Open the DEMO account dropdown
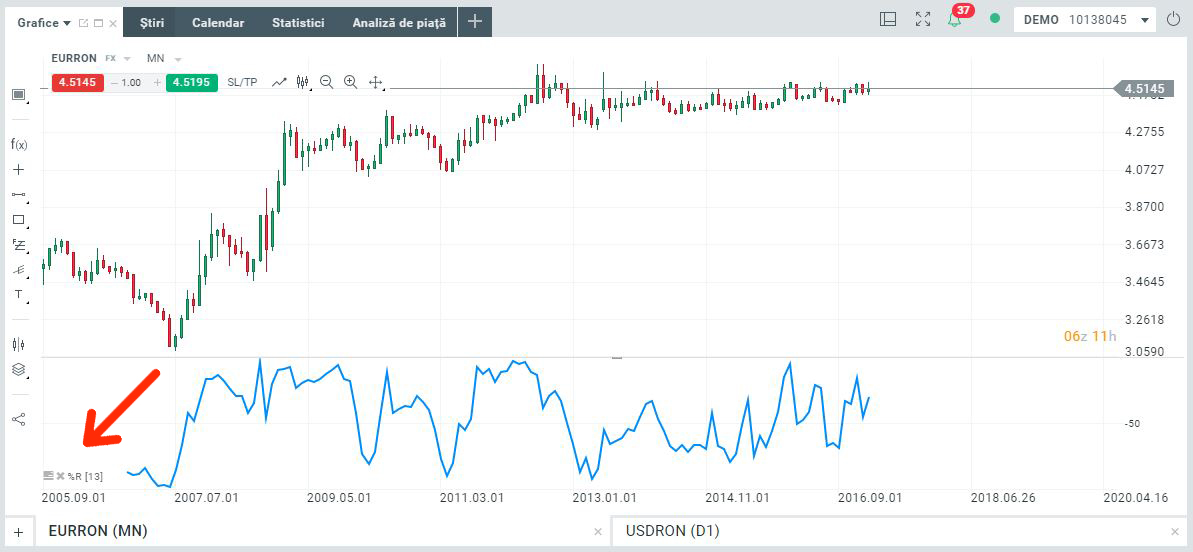Screen dimensions: 1193x552 click(1145, 20)
